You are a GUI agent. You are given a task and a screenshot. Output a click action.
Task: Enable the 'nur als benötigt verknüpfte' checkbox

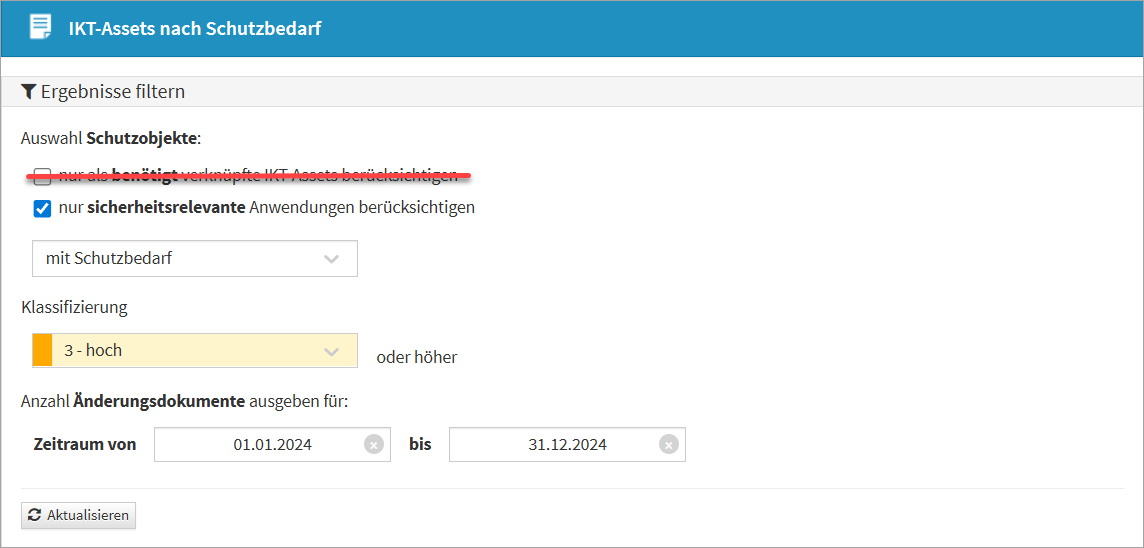click(42, 177)
